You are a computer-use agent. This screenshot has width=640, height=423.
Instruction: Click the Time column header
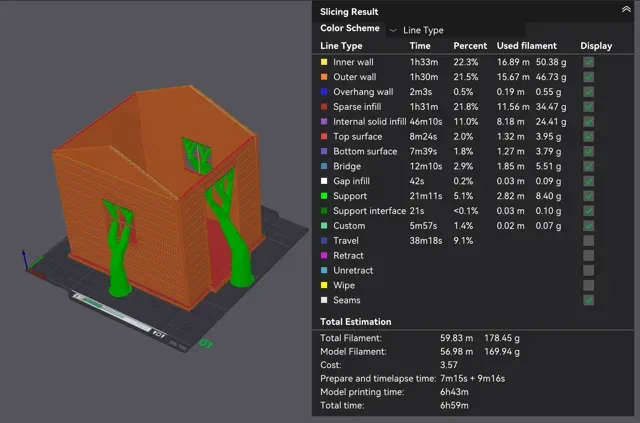coord(420,46)
